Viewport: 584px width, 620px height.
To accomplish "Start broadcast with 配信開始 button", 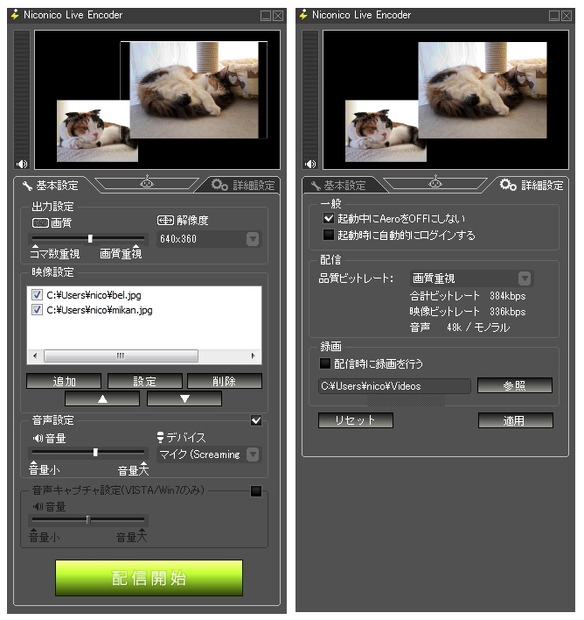I will coord(149,578).
